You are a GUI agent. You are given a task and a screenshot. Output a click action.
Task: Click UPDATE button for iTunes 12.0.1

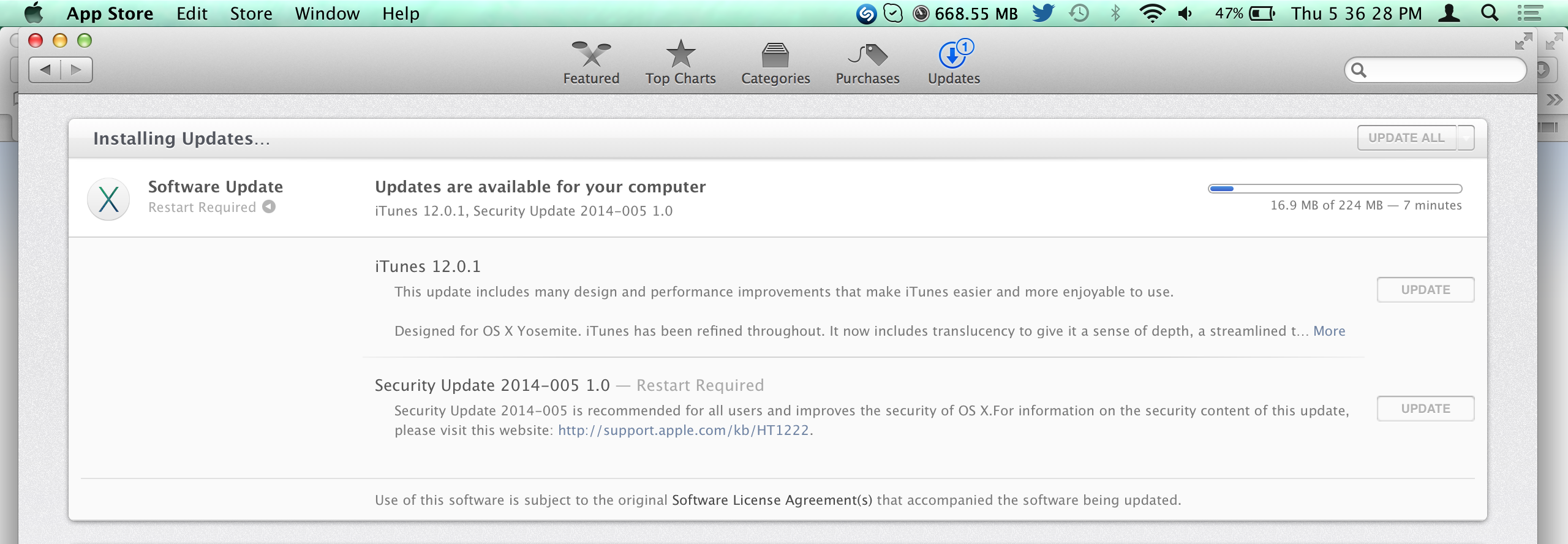click(1425, 290)
